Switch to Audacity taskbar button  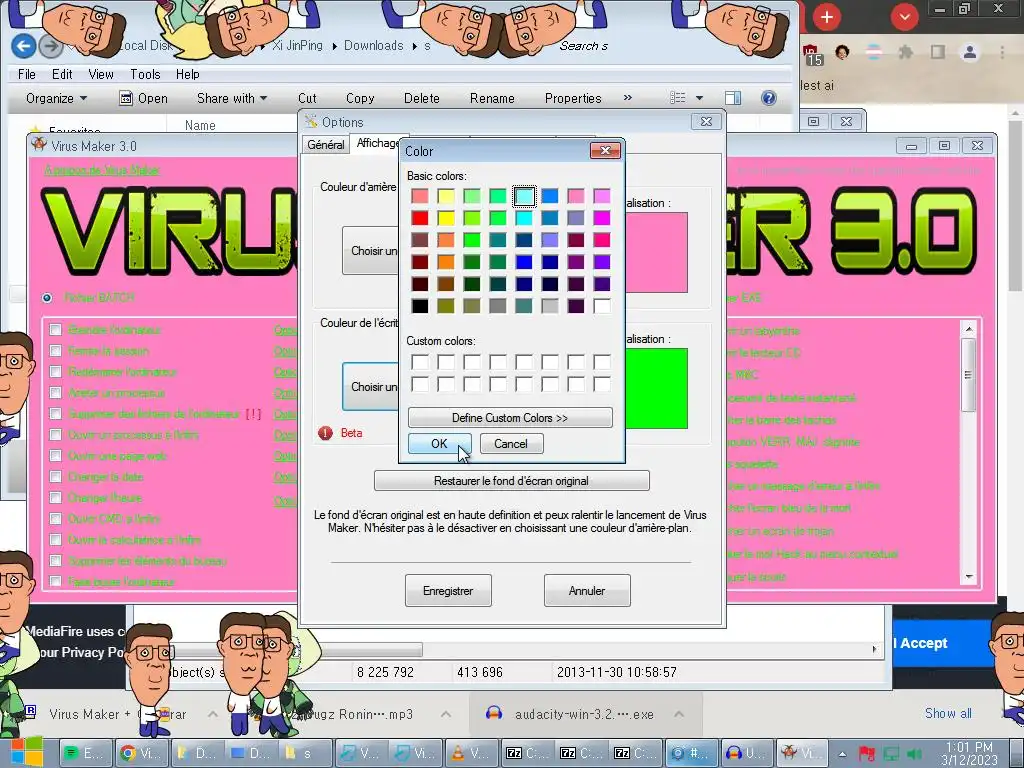745,753
